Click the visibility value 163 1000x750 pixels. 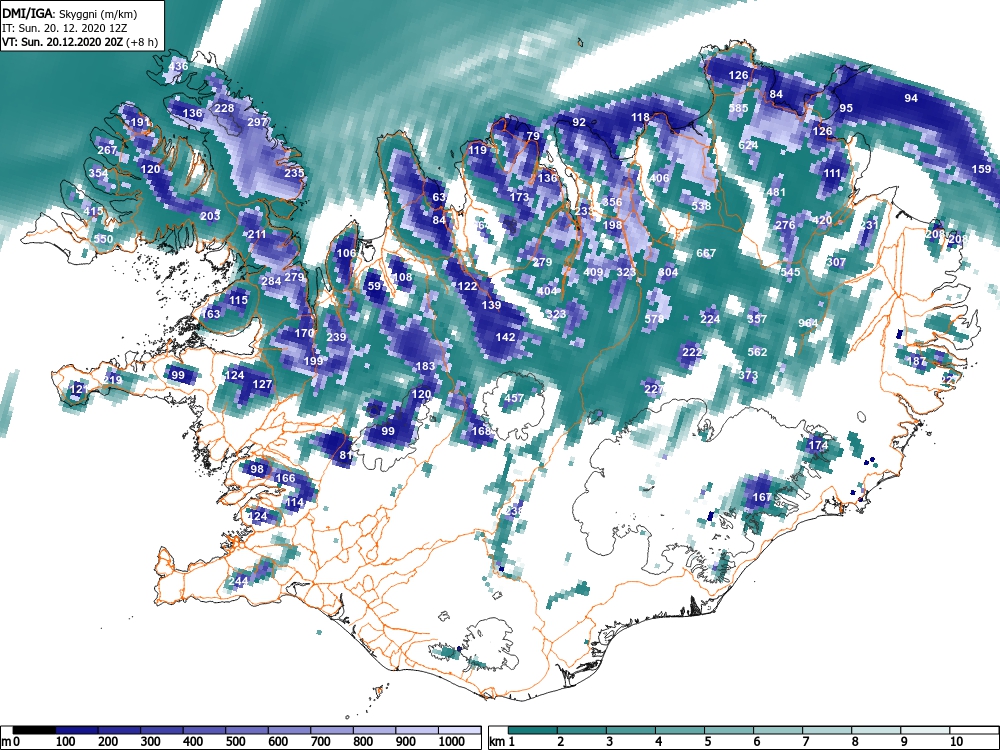pos(210,313)
